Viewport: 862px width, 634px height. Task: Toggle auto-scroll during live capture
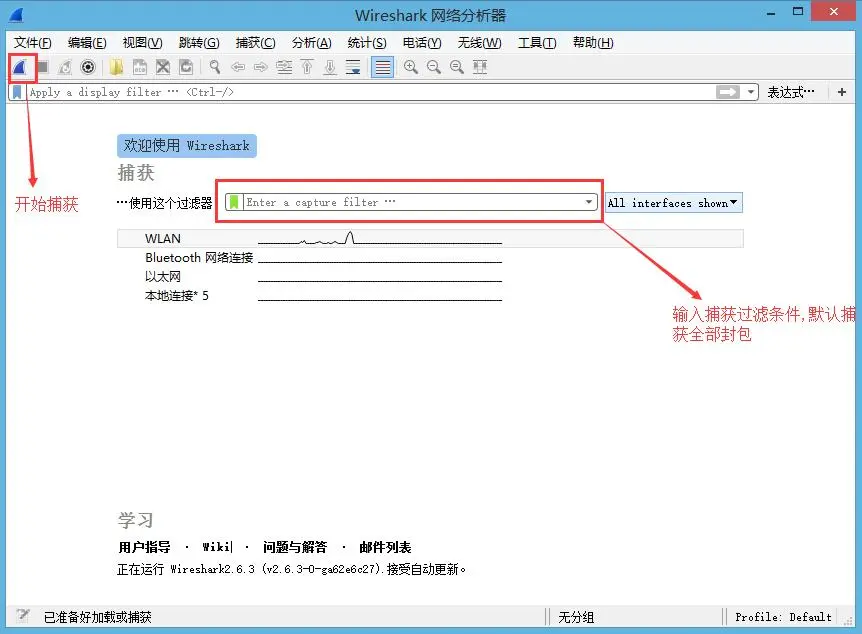click(353, 67)
